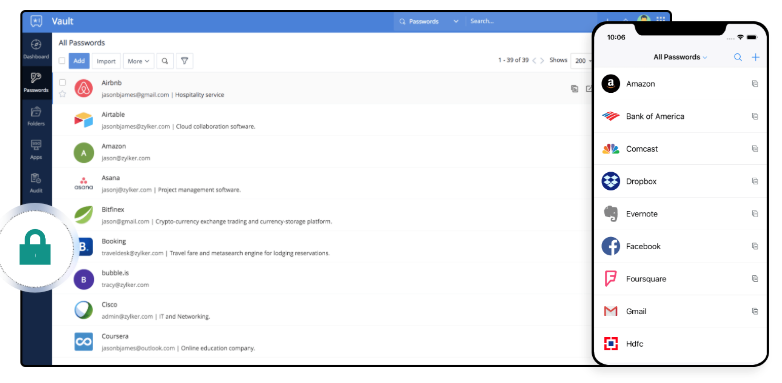This screenshot has height=383, width=782.
Task: Open the Passwords sidebar section
Action: 36,83
